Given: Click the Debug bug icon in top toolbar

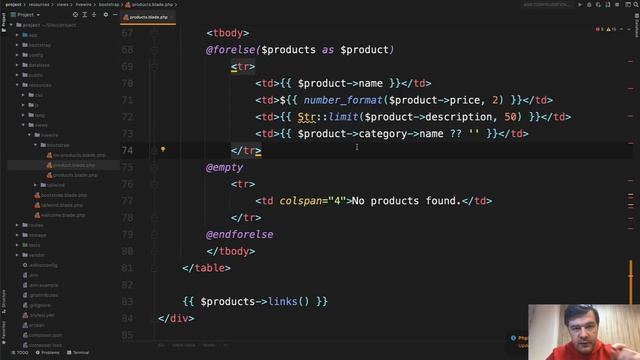Looking at the screenshot, I should [x=589, y=4].
